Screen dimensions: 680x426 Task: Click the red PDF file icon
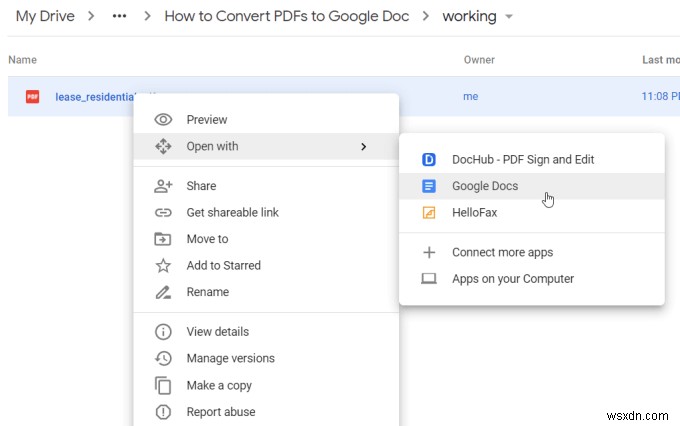[x=33, y=96]
